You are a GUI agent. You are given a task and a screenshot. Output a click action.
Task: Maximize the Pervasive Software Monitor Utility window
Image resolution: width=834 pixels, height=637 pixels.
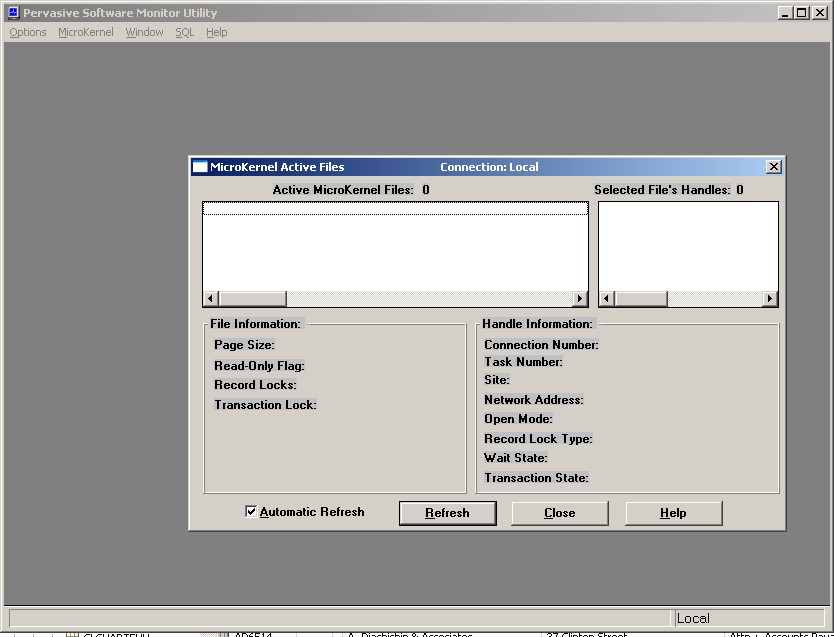point(802,13)
